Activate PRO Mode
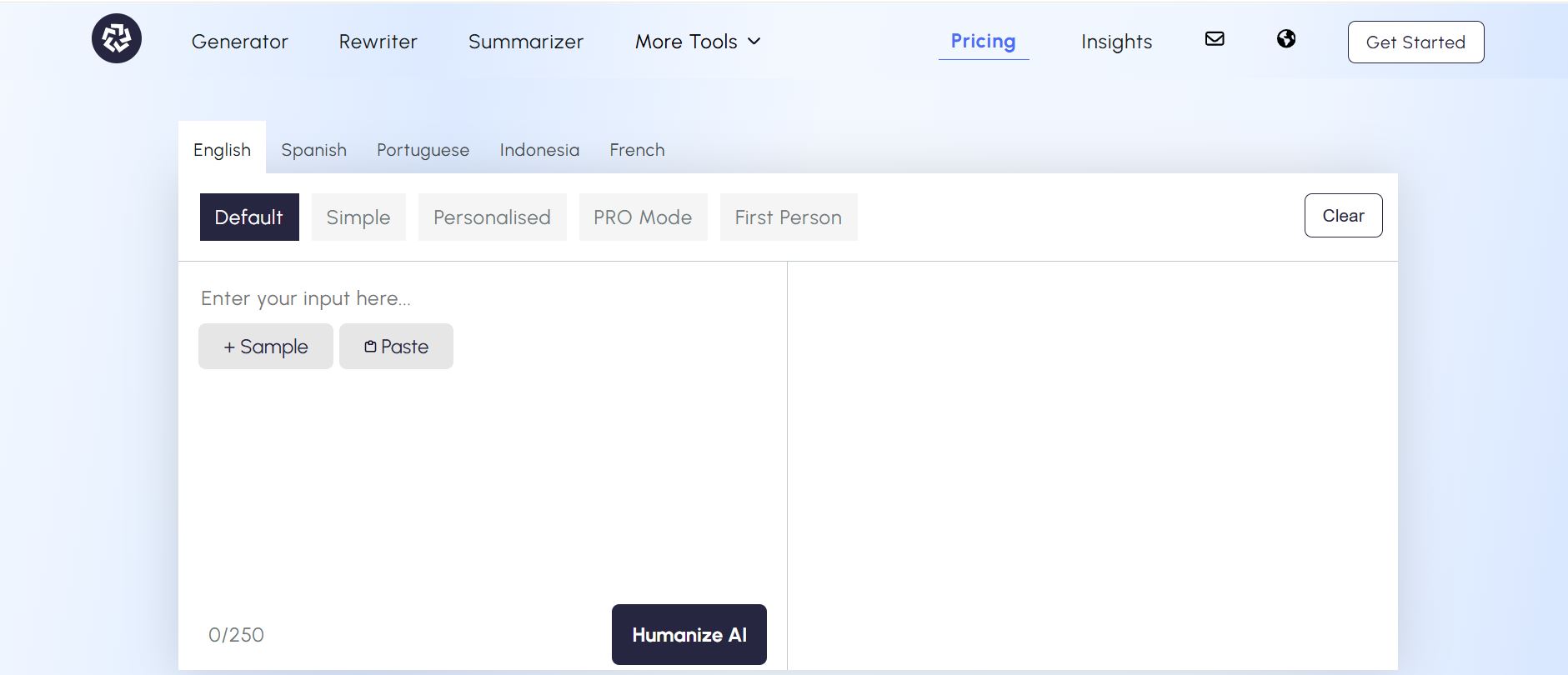 pyautogui.click(x=643, y=217)
